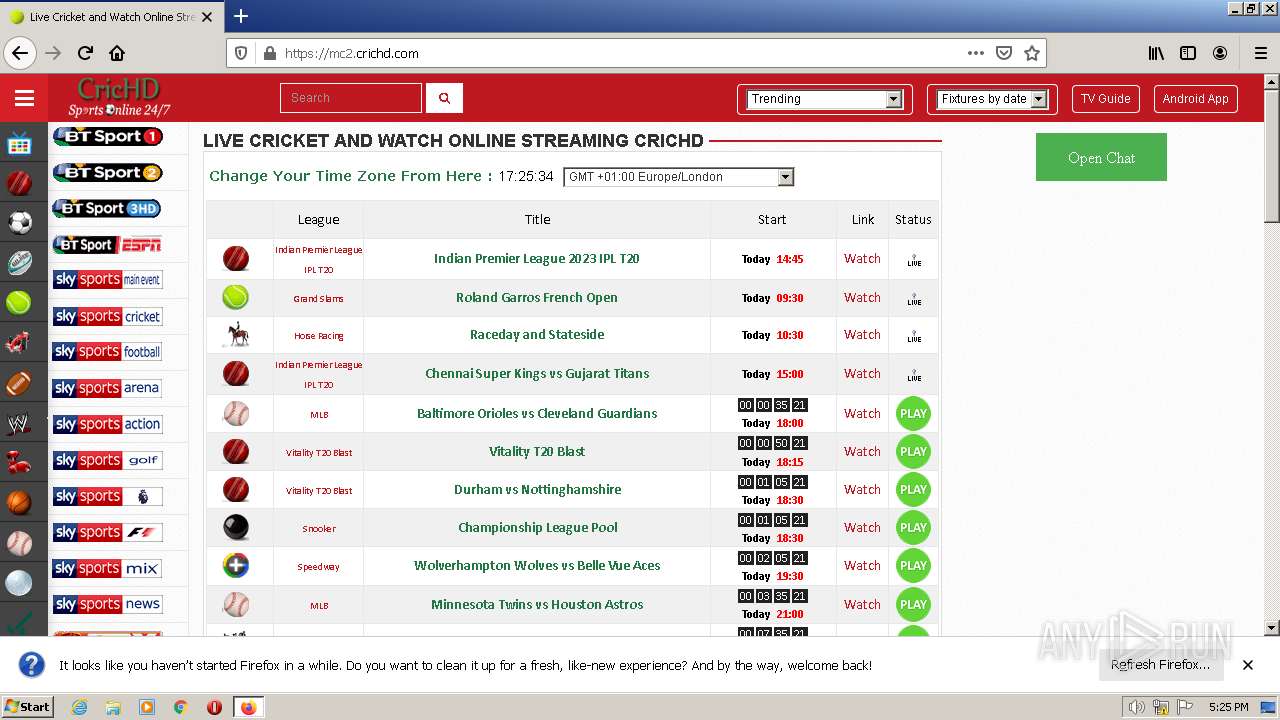Image resolution: width=1280 pixels, height=720 pixels.
Task: Open BT Sport 1 channel
Action: [107, 136]
